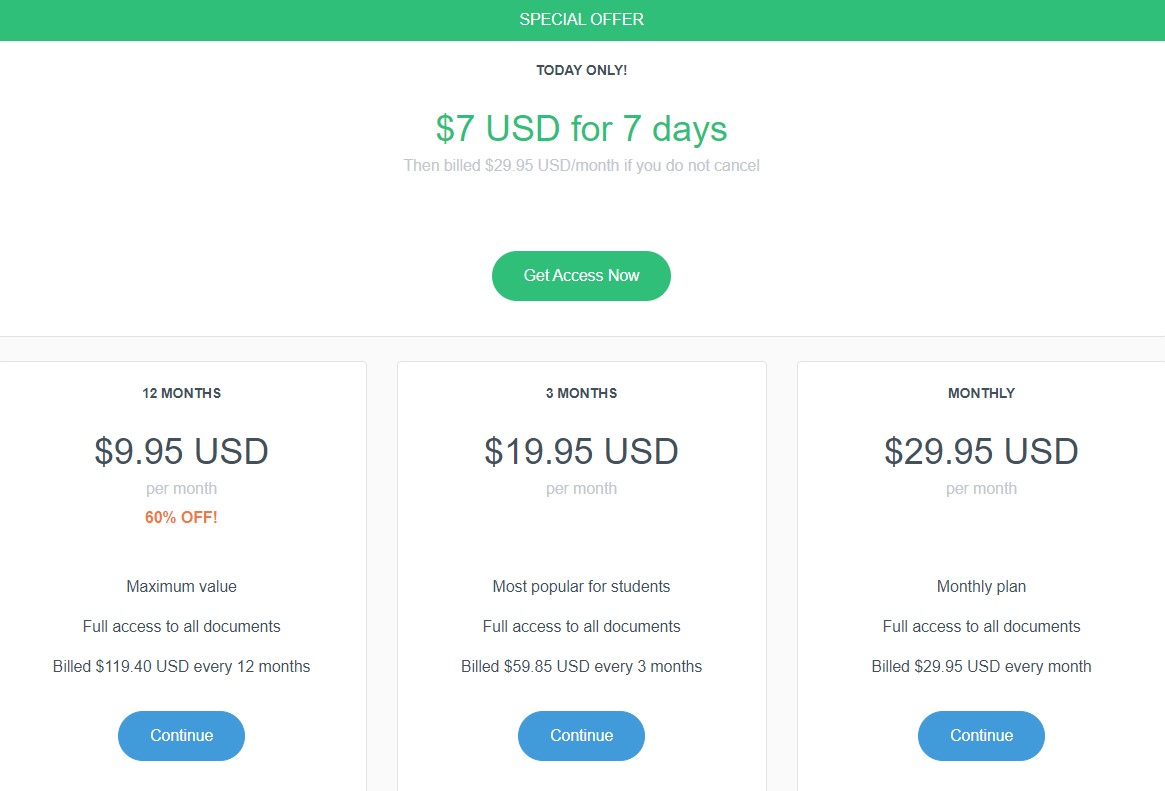Click the TODAY ONLY! label
Viewport: 1165px width, 791px height.
(581, 71)
